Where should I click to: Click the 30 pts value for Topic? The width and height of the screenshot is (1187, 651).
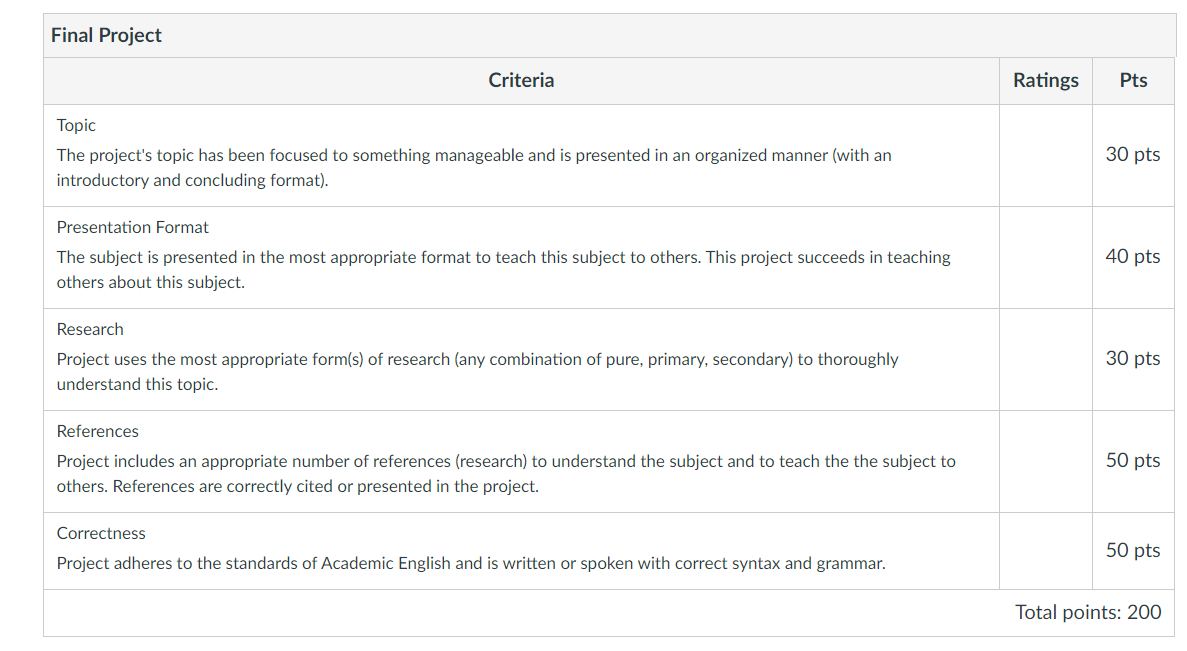click(1132, 154)
